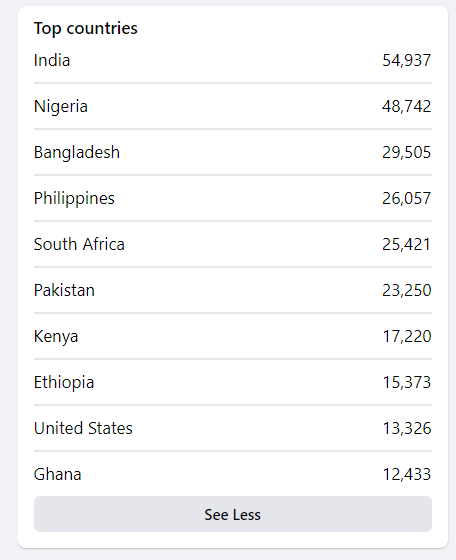
Task: Collapse the list with See Less
Action: click(233, 514)
